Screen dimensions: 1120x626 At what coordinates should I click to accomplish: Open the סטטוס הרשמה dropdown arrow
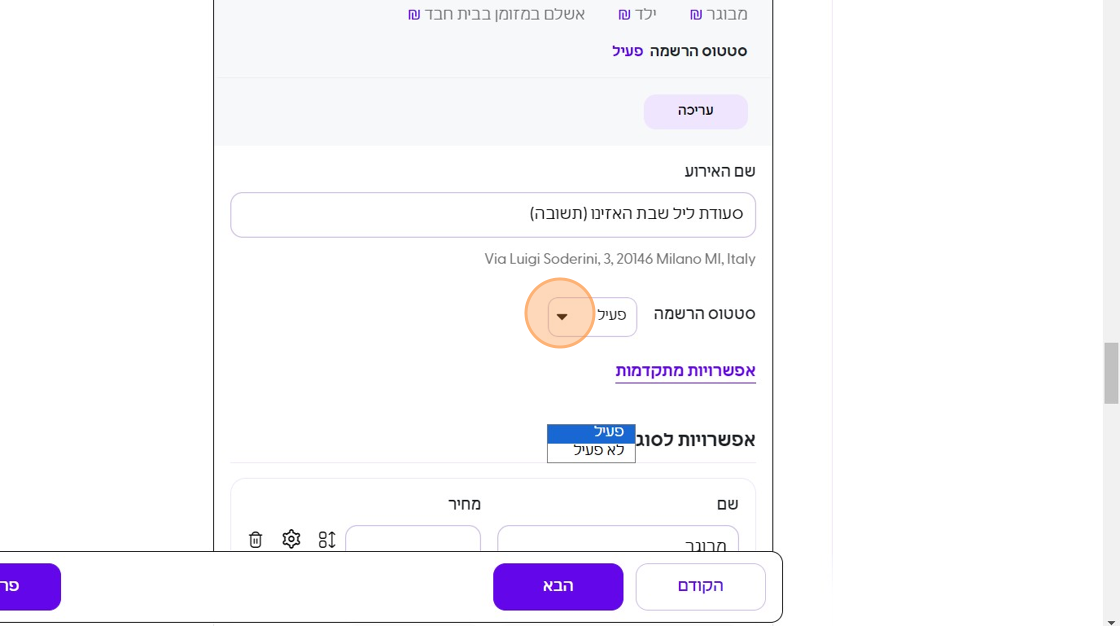click(562, 317)
